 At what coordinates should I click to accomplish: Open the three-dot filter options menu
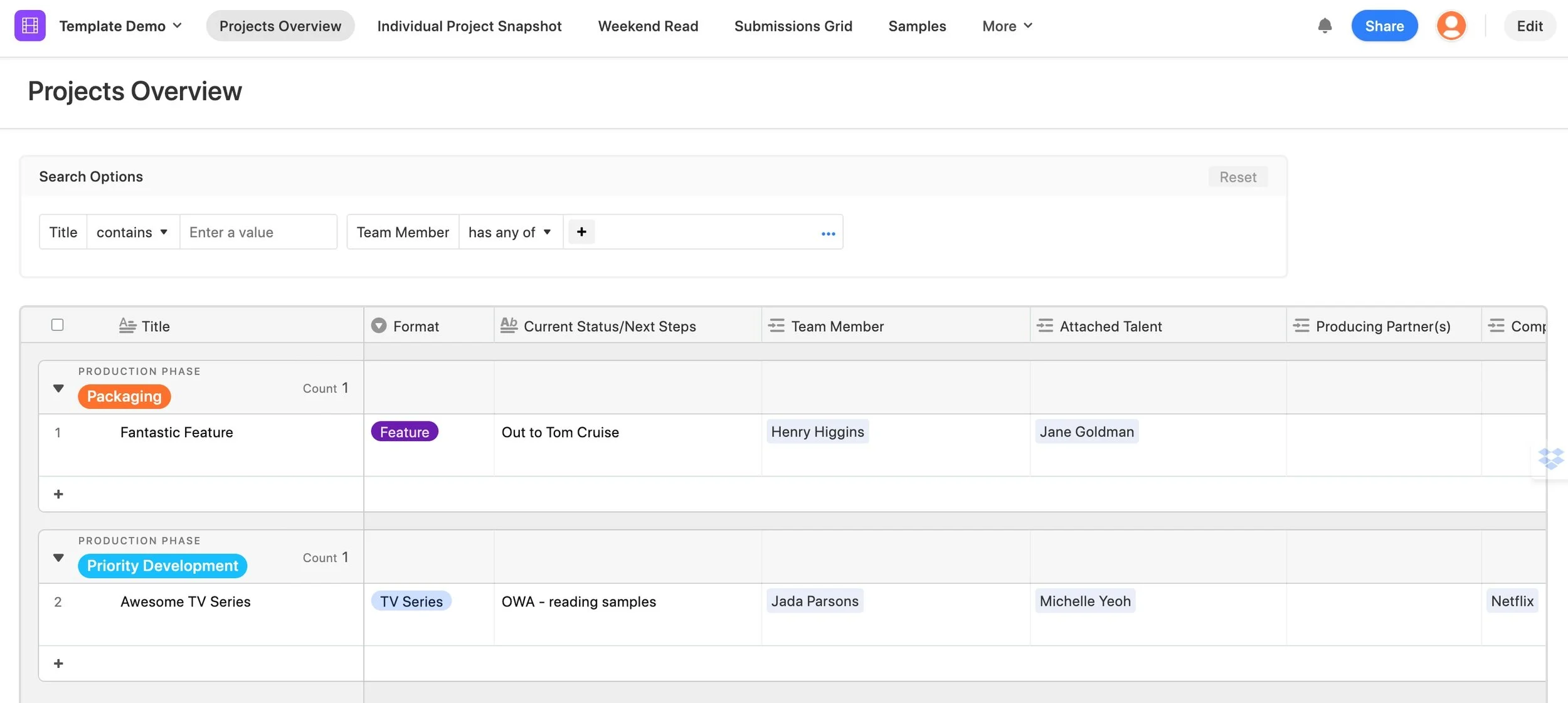click(x=828, y=233)
